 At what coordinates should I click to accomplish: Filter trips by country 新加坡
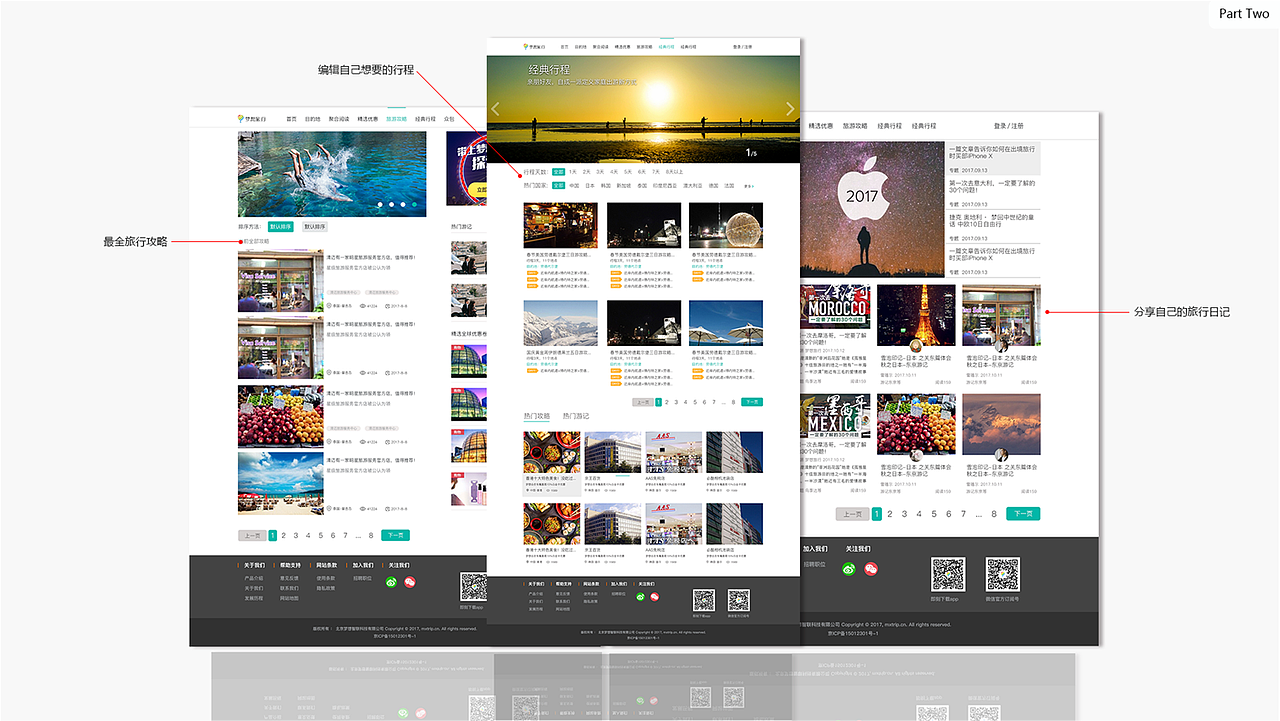[x=624, y=185]
